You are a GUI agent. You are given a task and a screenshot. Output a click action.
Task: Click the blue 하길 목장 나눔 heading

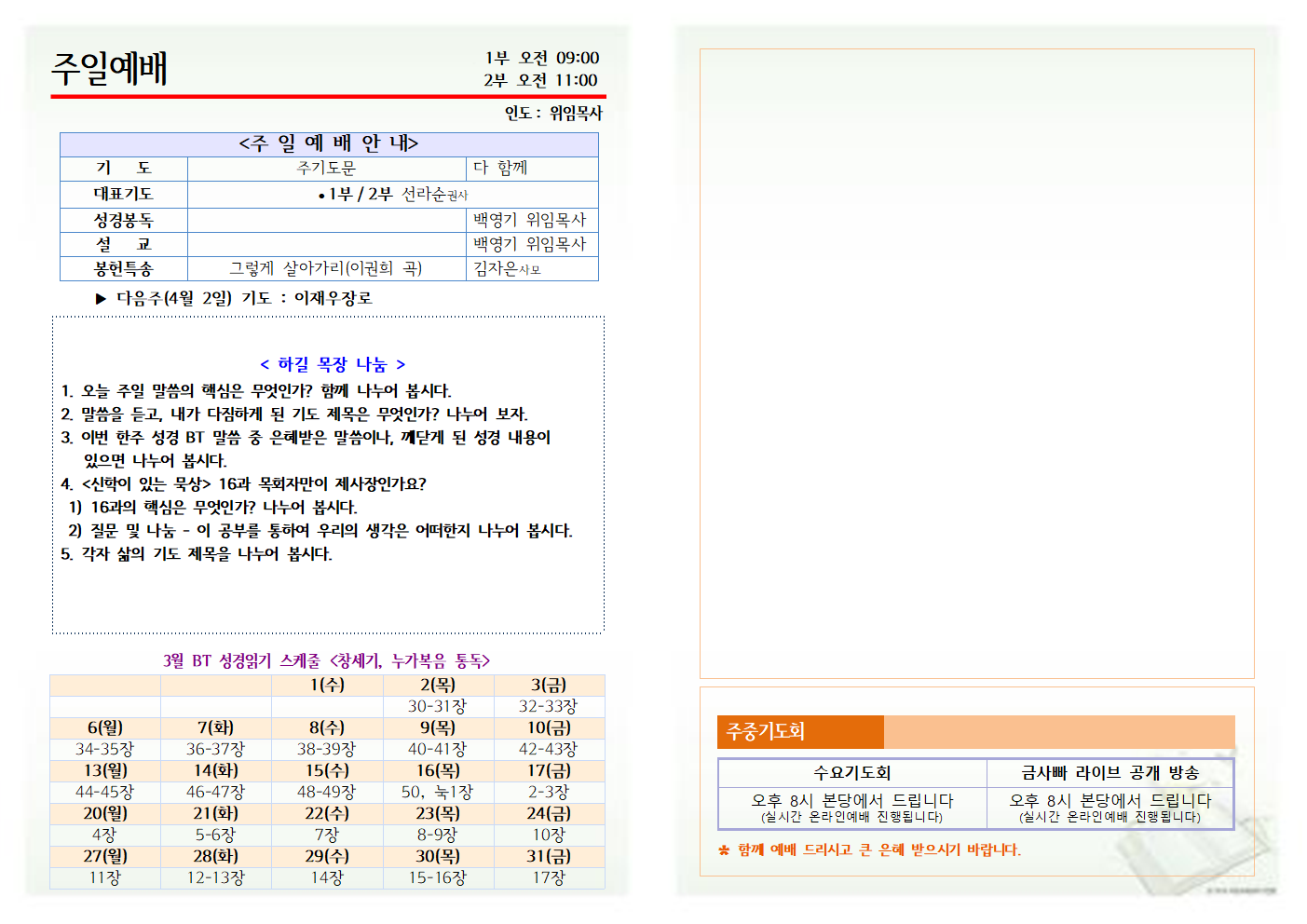click(332, 364)
